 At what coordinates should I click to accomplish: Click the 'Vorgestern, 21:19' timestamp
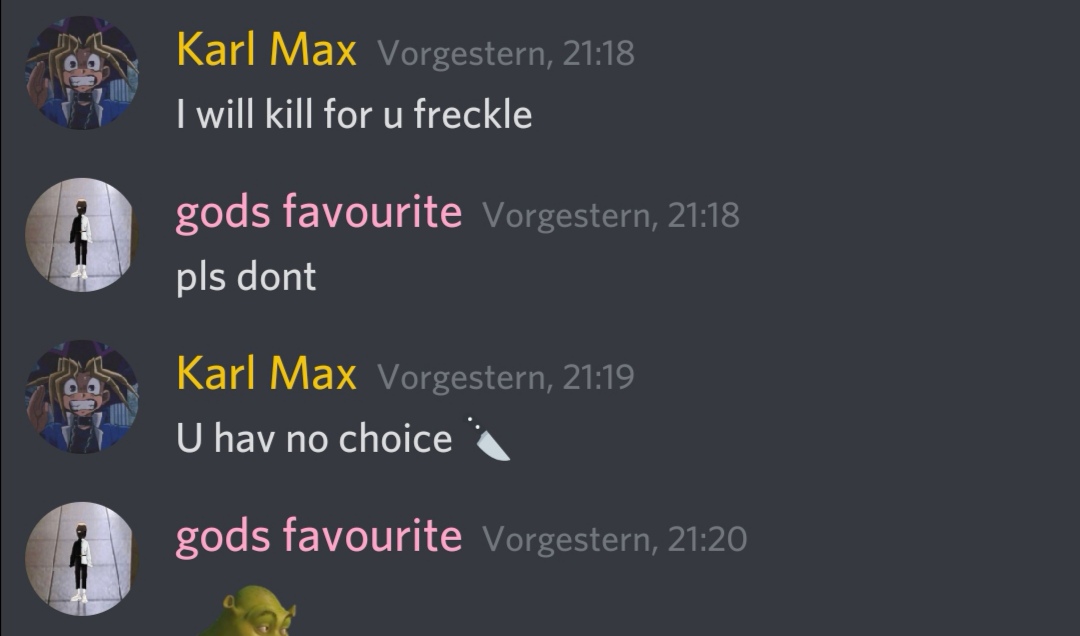[506, 378]
